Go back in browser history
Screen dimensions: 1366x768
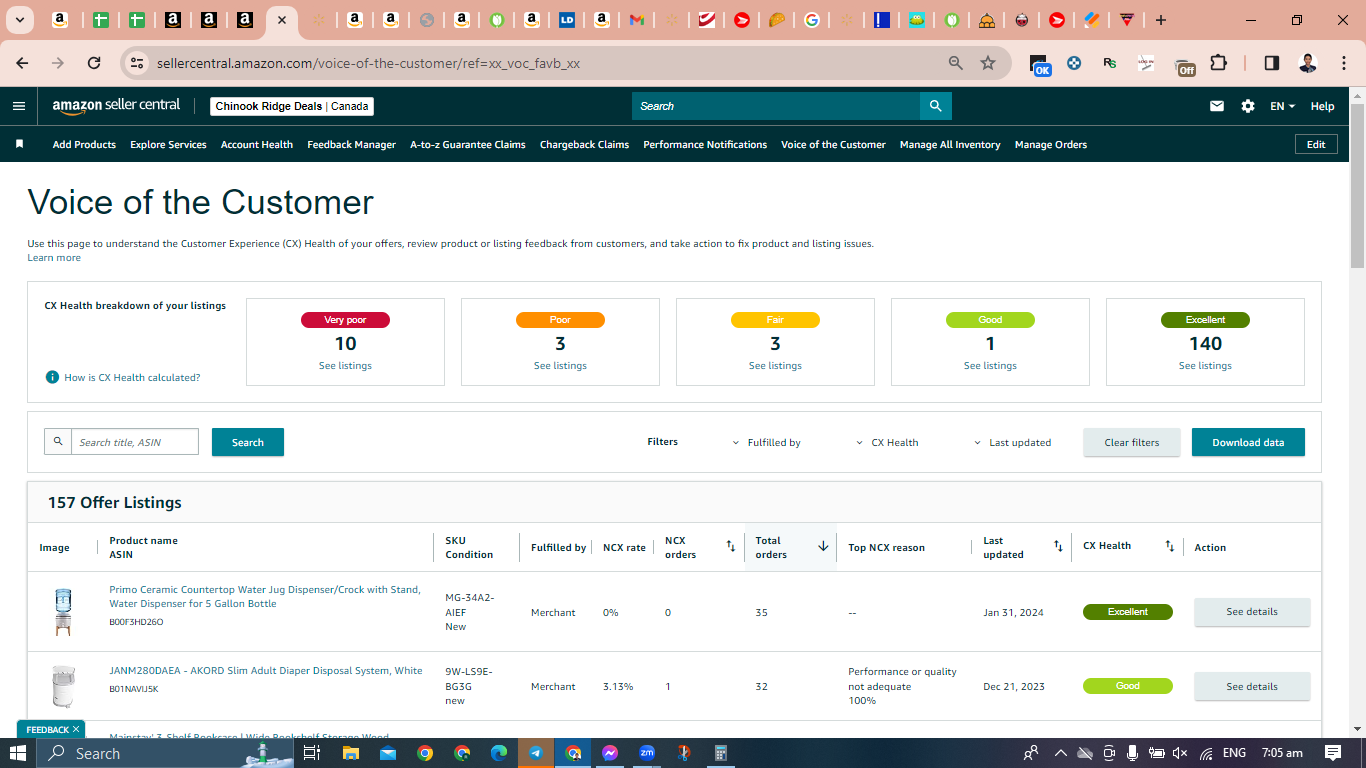point(22,63)
